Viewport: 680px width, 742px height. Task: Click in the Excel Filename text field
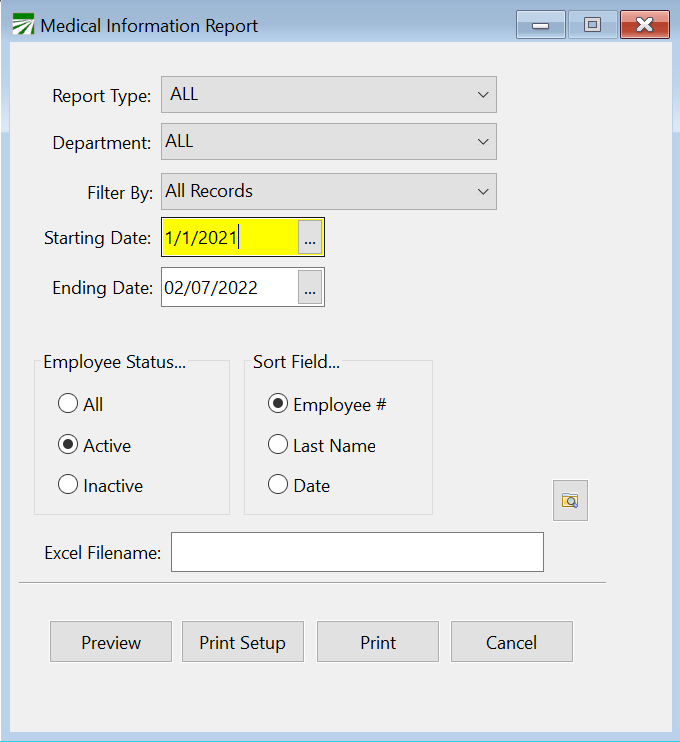(357, 552)
